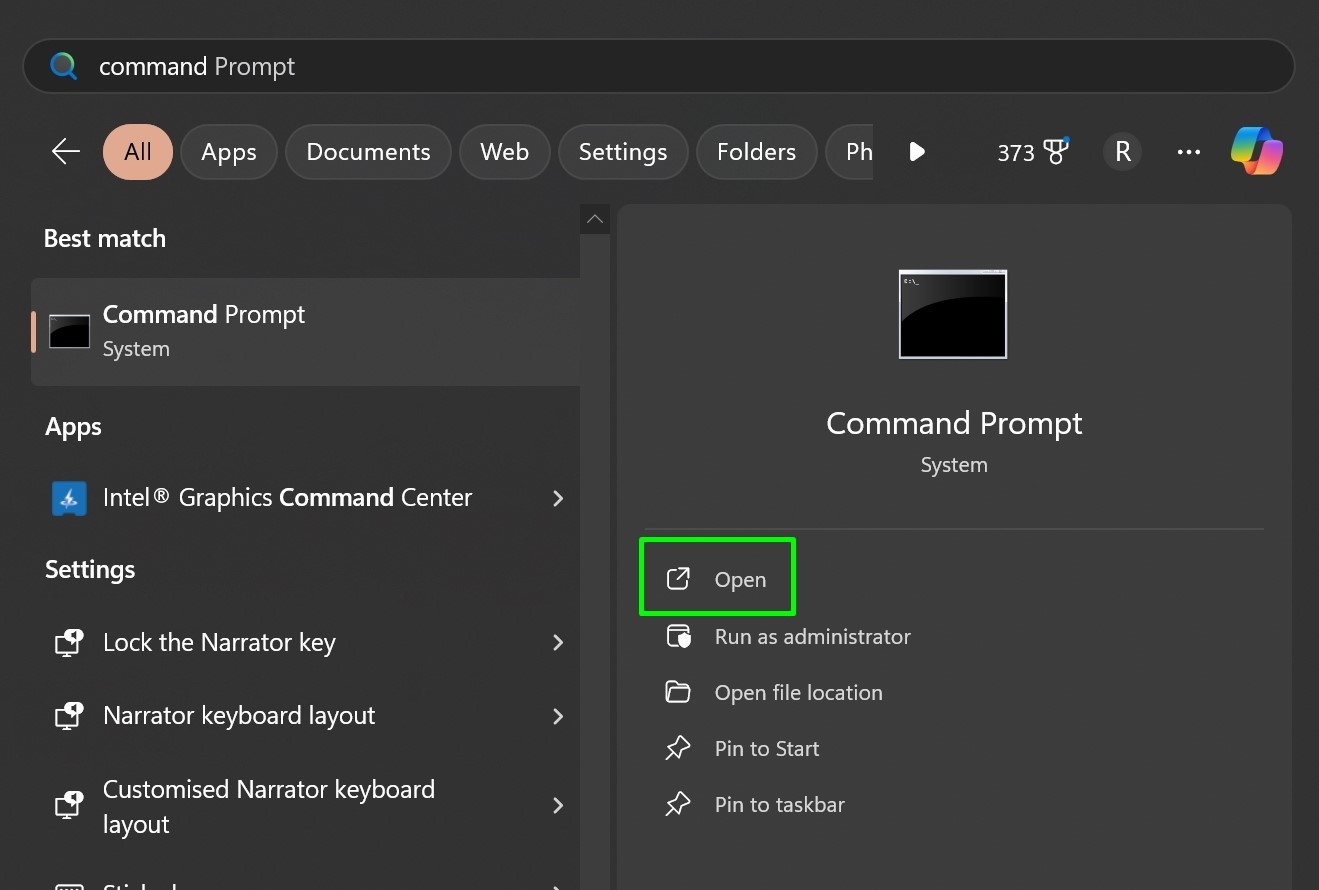Open the three-dot more options menu
The image size is (1319, 890).
[1189, 152]
